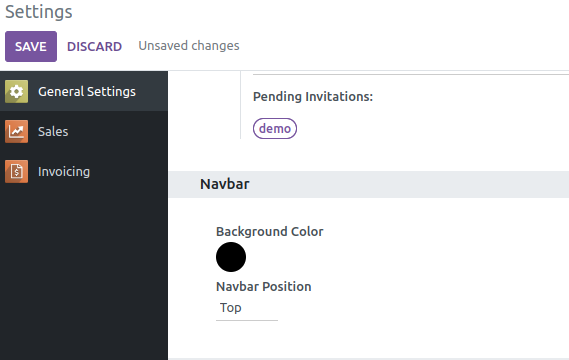Screen dimensions: 569x360
Task: Expand the Navbar Position dropdown showing Top
Action: pos(247,308)
